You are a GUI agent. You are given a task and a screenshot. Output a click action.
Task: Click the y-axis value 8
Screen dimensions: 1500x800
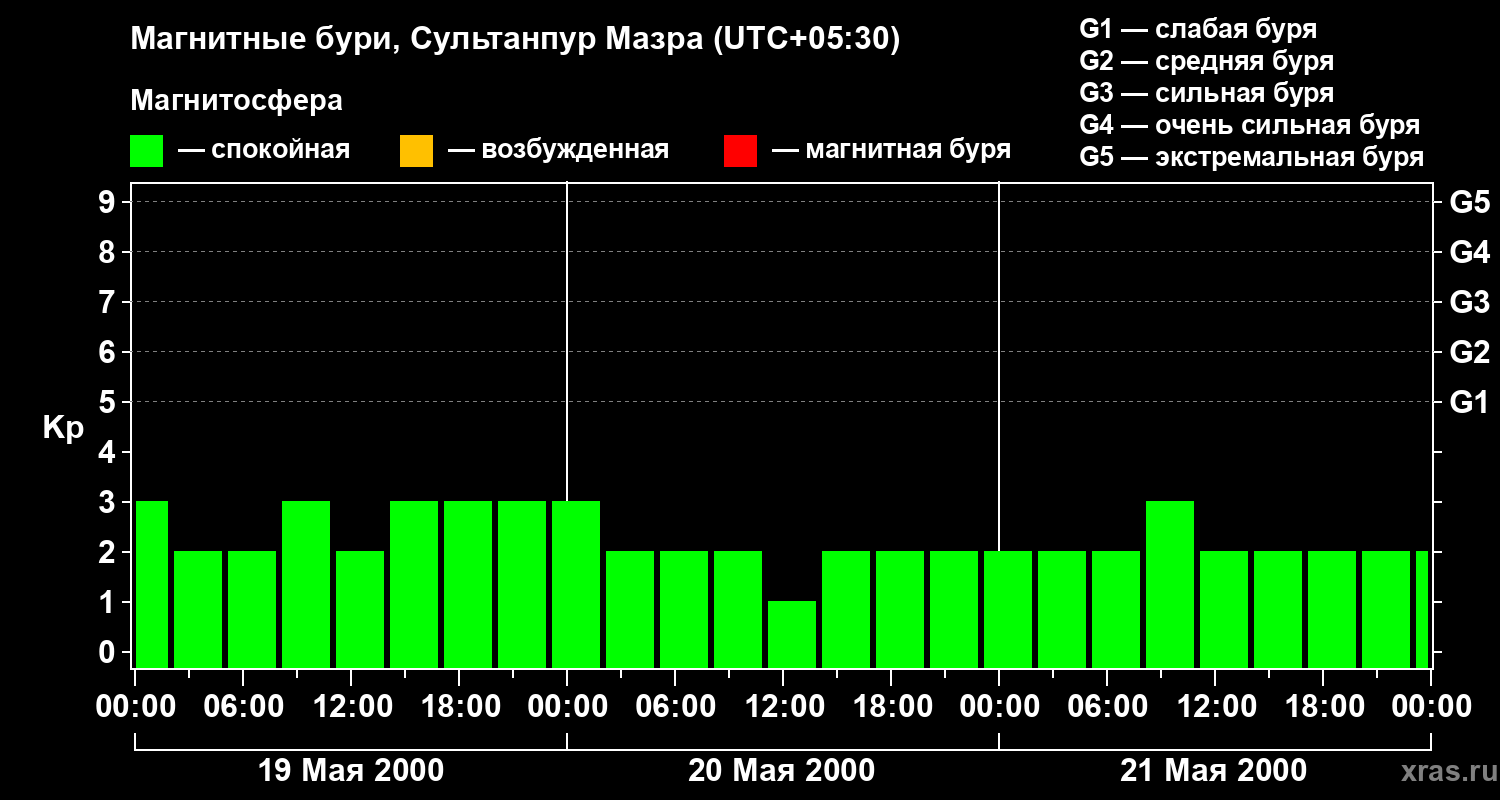click(x=108, y=252)
